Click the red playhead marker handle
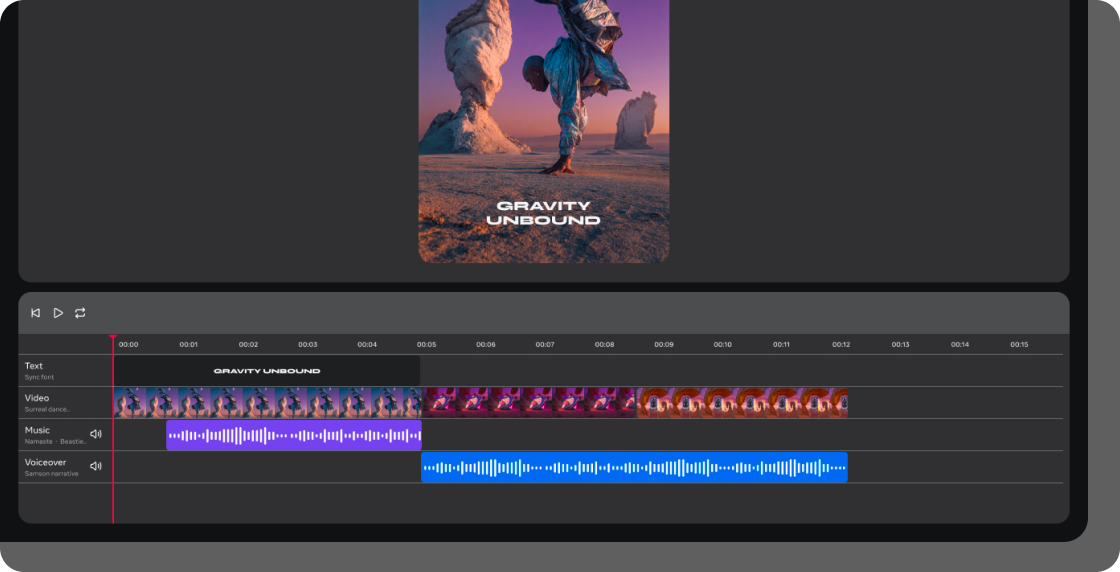The height and width of the screenshot is (572, 1120). click(113, 337)
